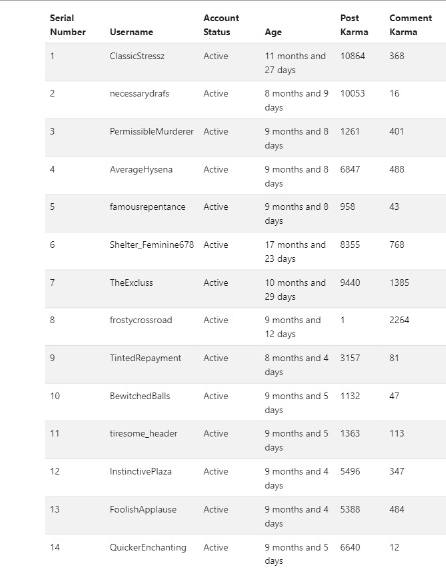446x570 pixels.
Task: Click BewitchedBalls username
Action: point(140,396)
